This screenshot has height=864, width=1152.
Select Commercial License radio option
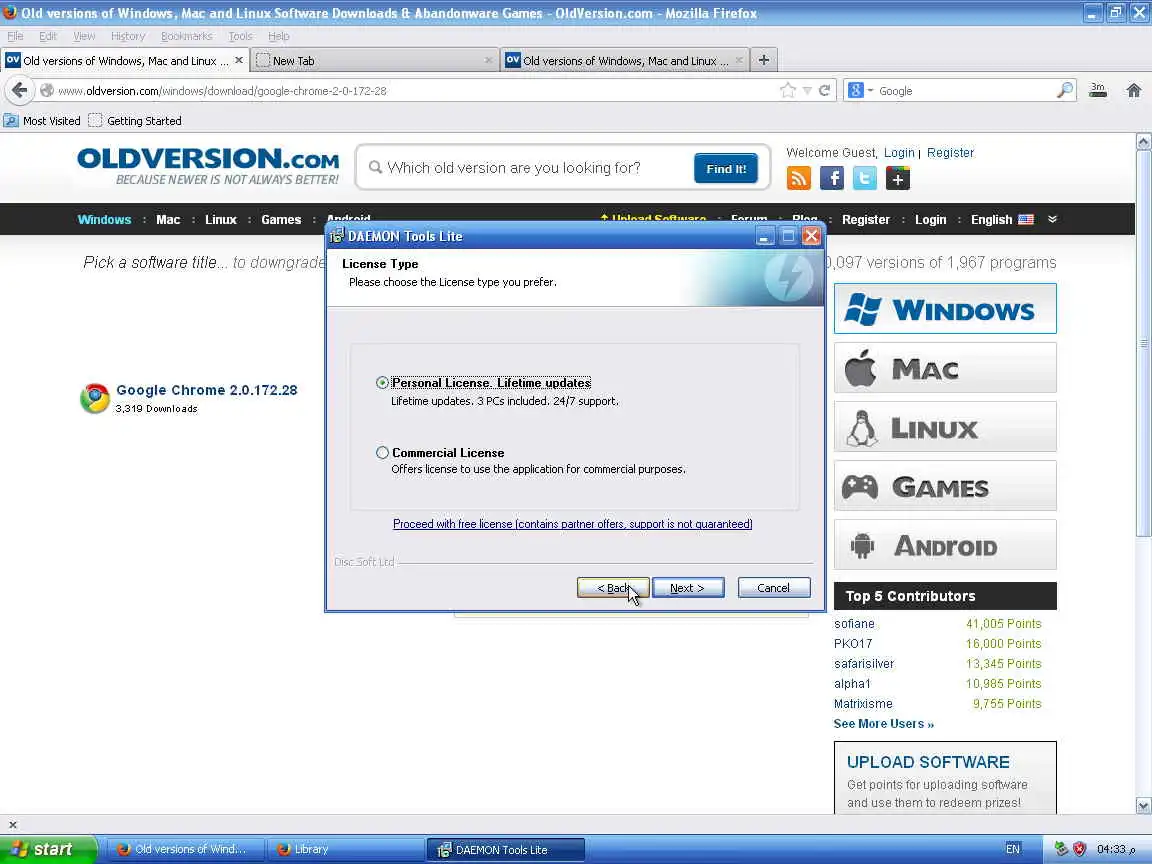(x=382, y=453)
